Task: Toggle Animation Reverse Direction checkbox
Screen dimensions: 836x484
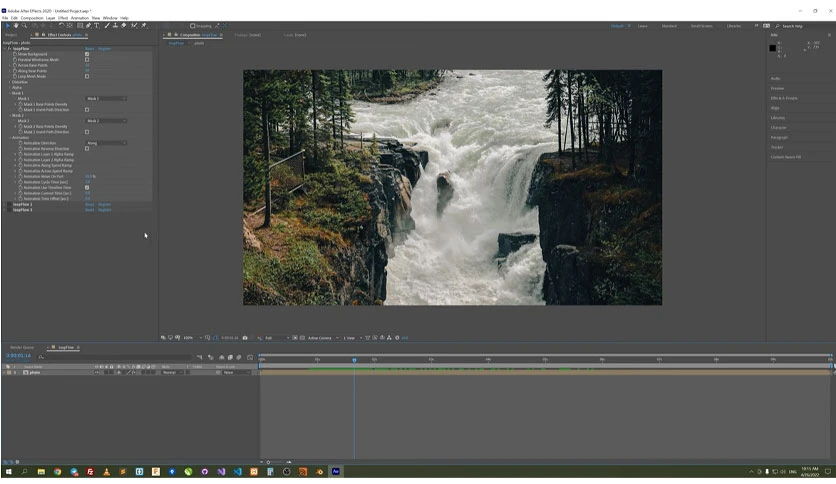Action: [87, 149]
